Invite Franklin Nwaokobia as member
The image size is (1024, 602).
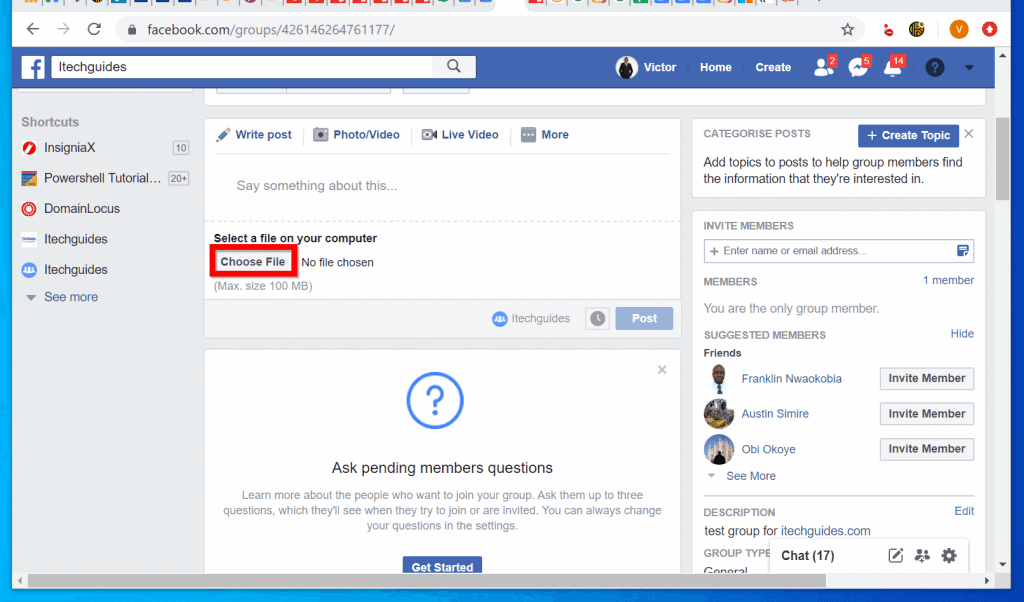point(927,379)
